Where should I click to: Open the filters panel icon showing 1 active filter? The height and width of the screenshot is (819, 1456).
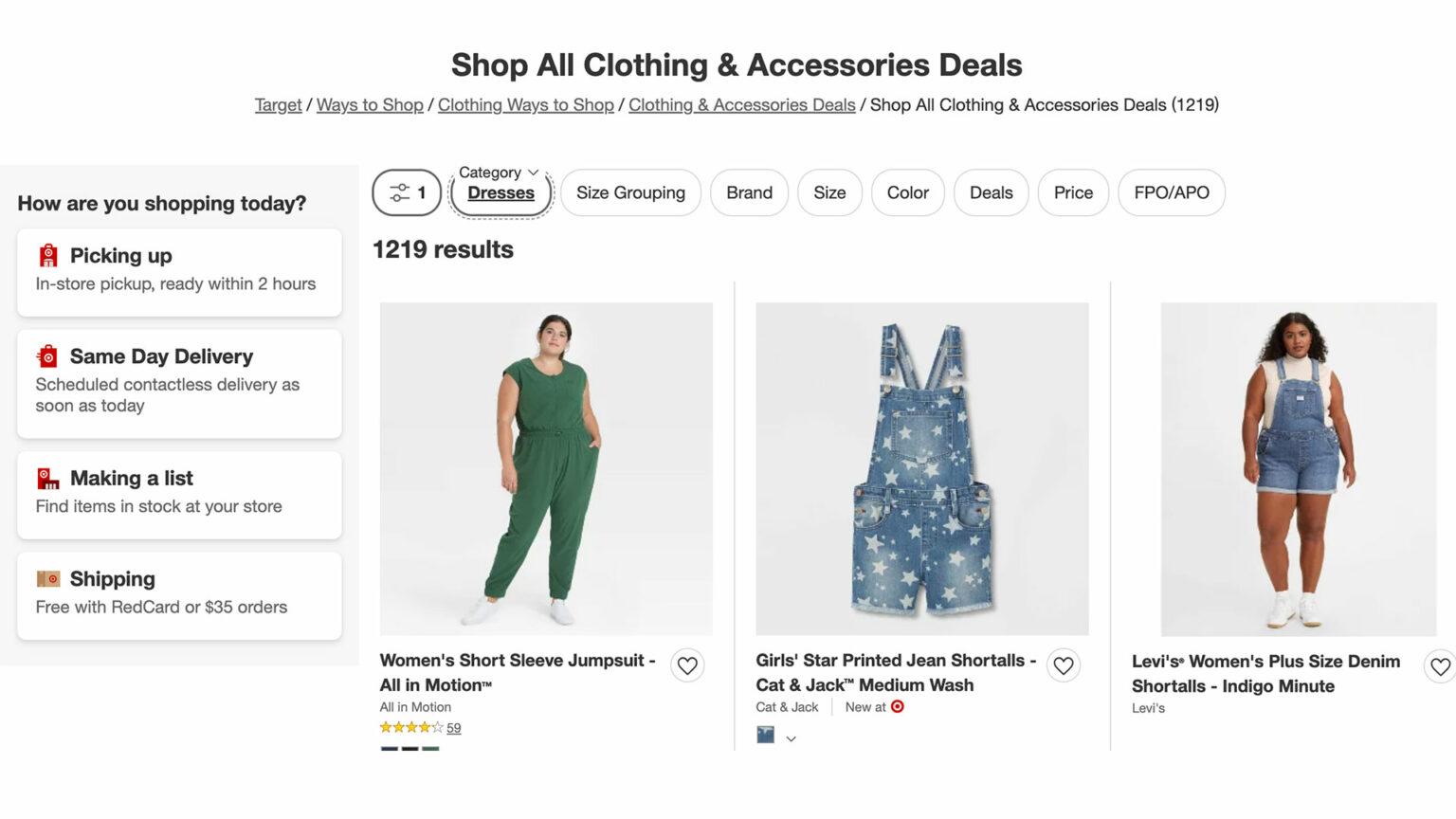tap(406, 192)
